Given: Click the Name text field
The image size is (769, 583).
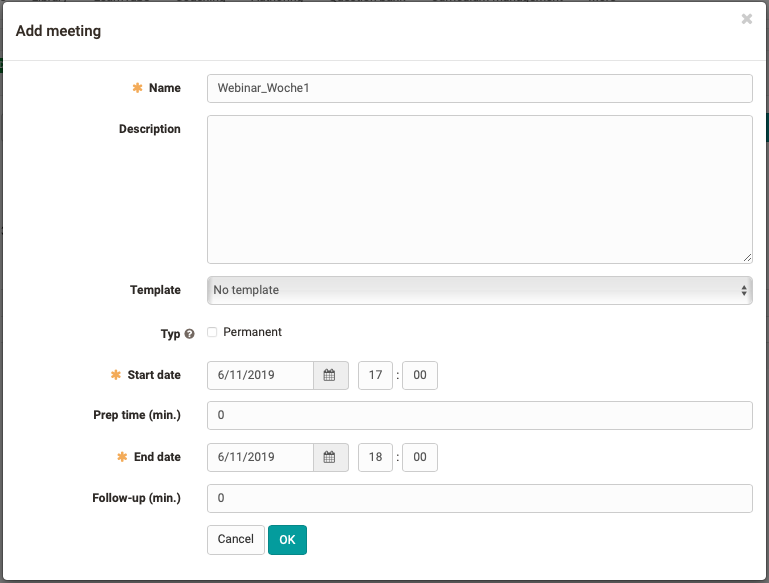Looking at the screenshot, I should [x=479, y=88].
